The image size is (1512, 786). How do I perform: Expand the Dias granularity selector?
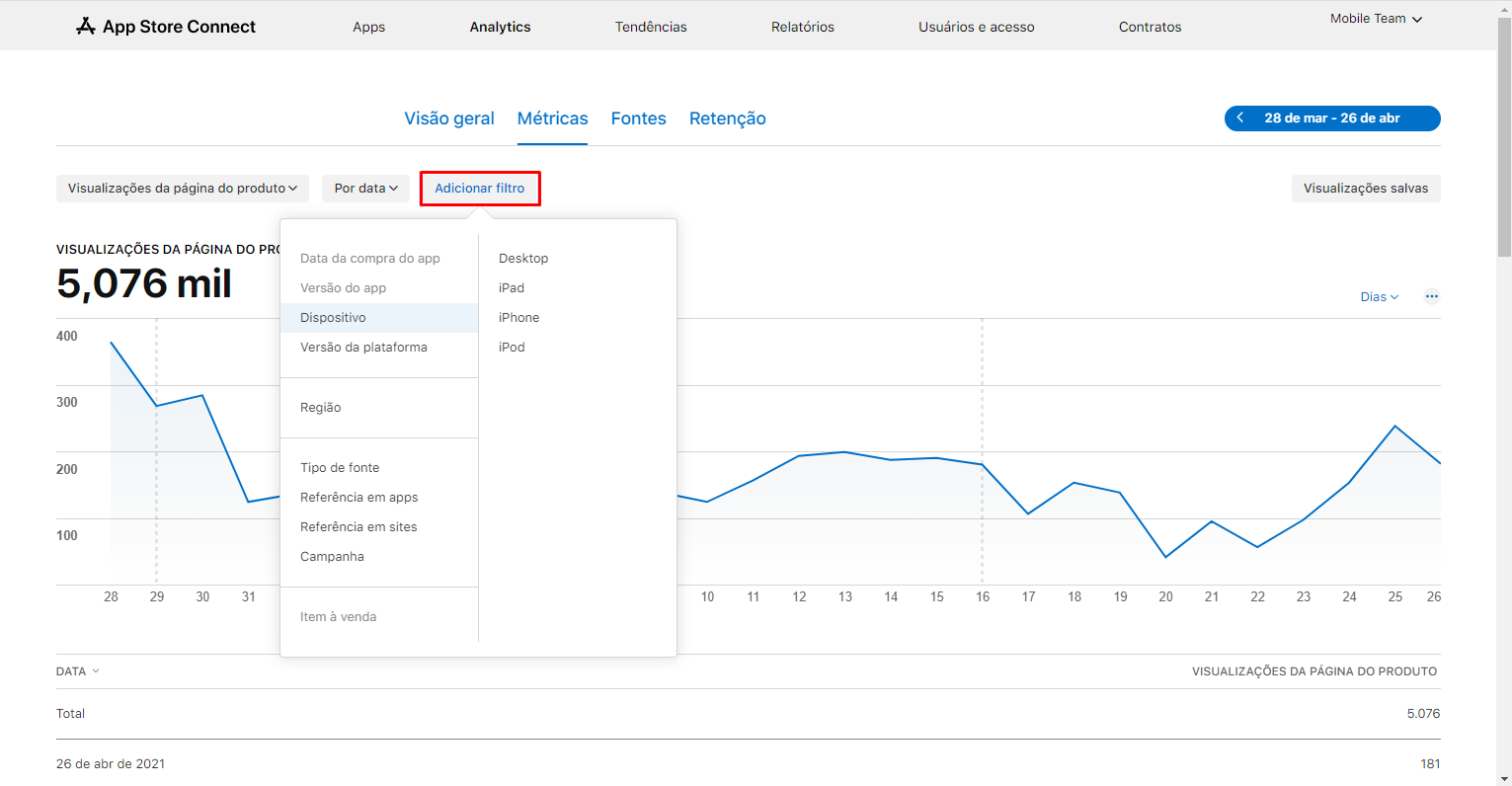point(1379,297)
